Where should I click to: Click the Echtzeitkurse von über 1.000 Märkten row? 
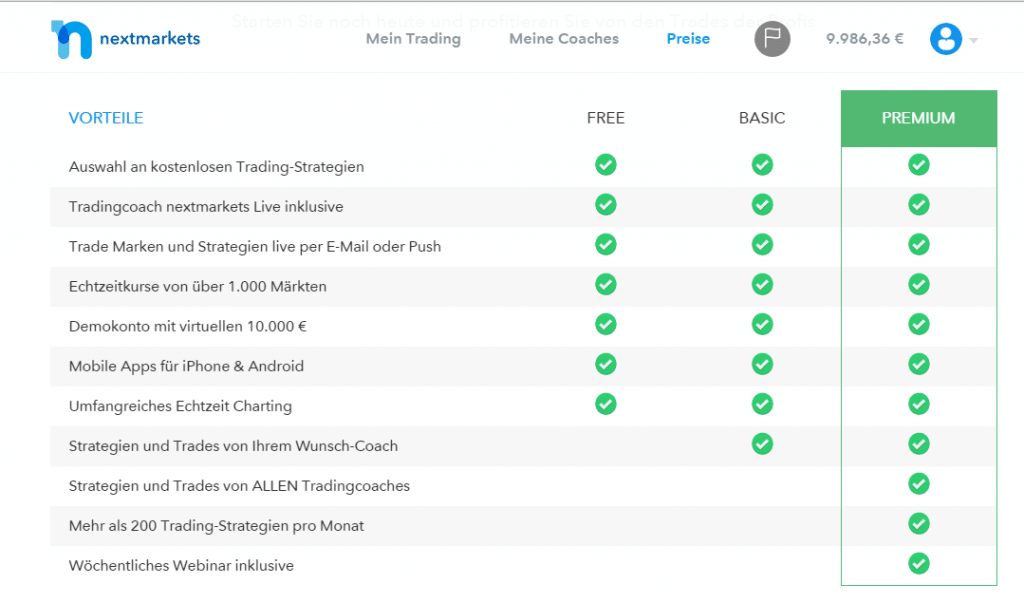click(x=198, y=286)
